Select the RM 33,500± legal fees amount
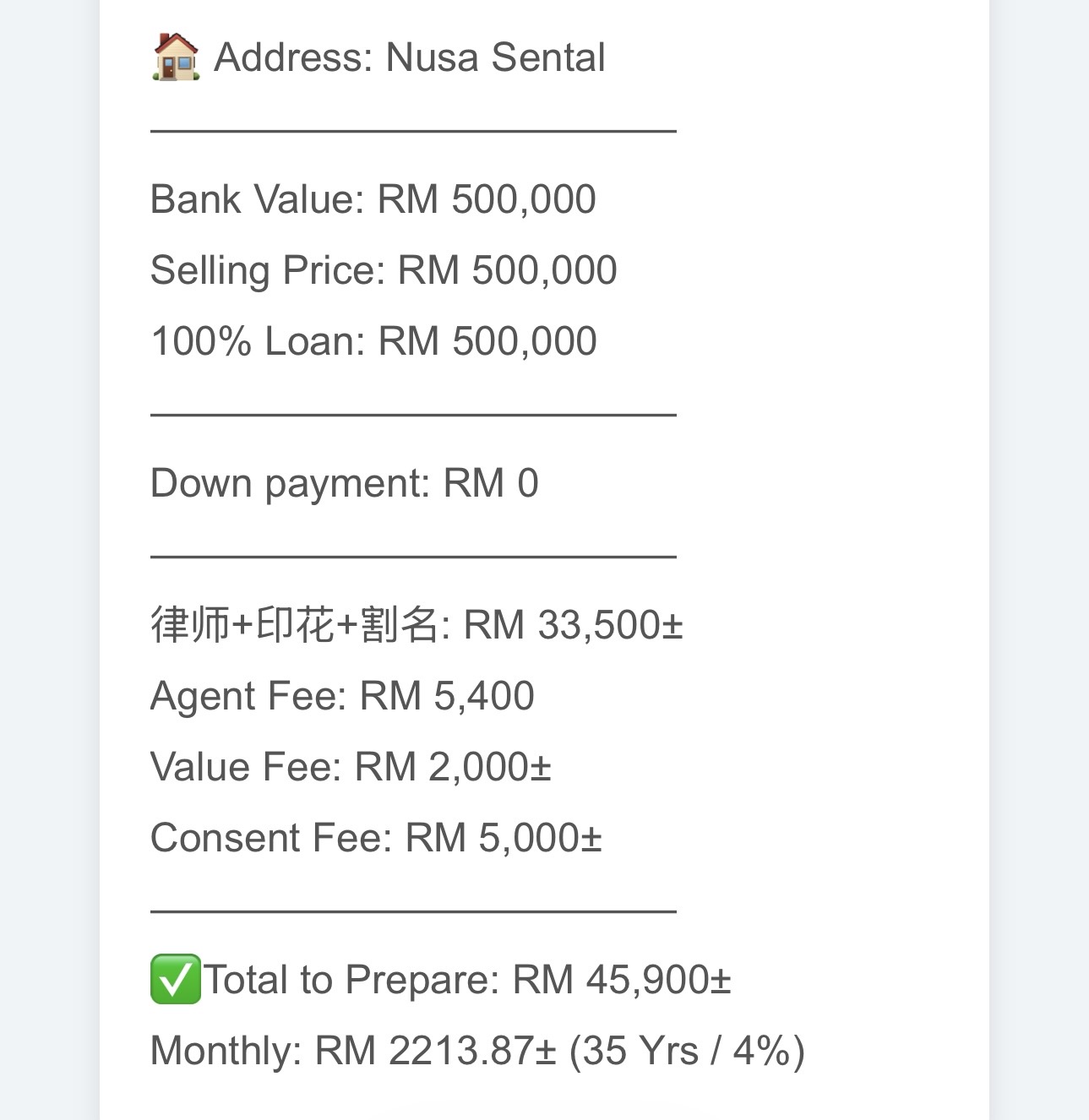The height and width of the screenshot is (1120, 1089). [x=573, y=626]
